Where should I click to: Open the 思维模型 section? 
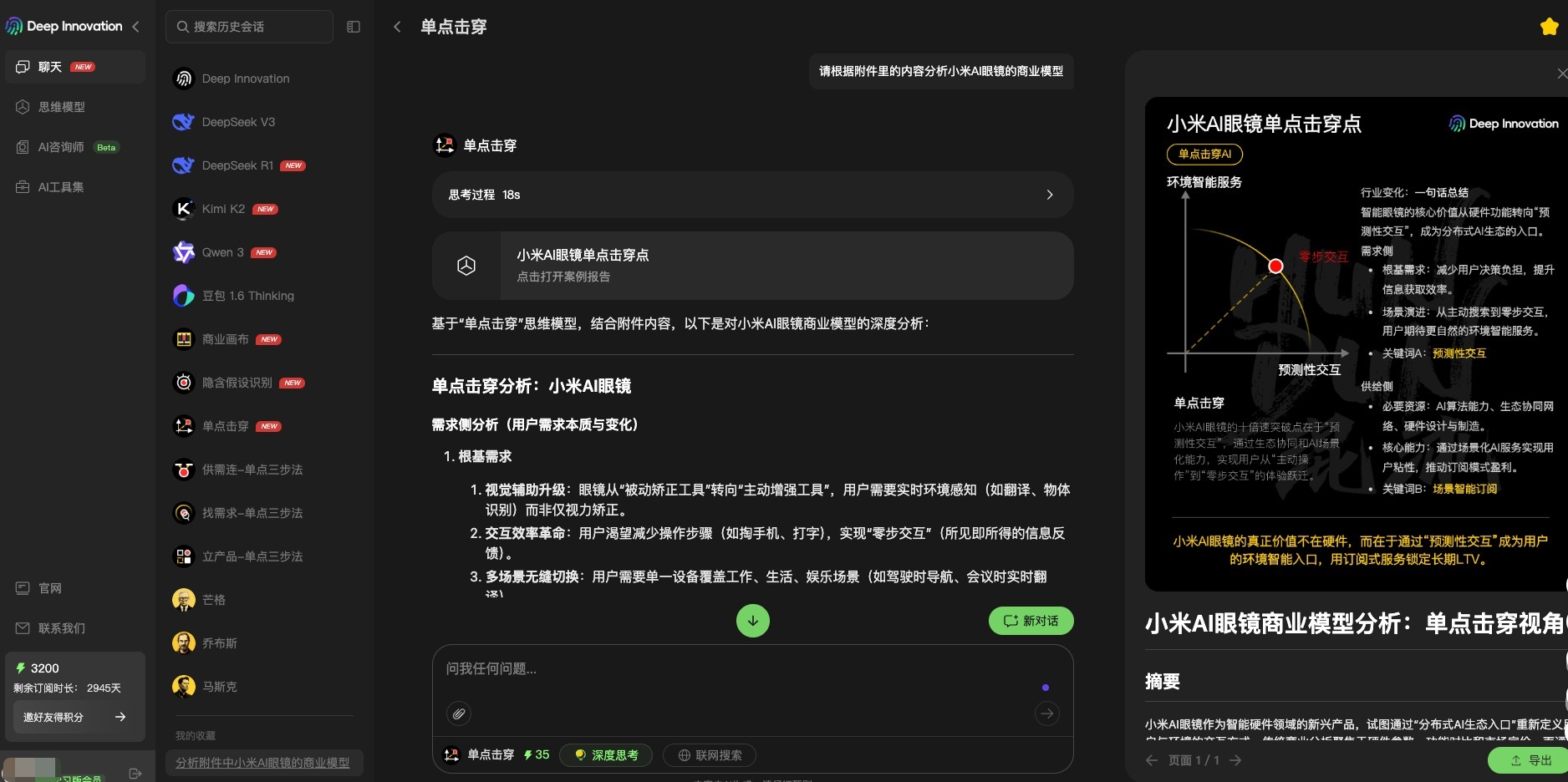coord(75,107)
